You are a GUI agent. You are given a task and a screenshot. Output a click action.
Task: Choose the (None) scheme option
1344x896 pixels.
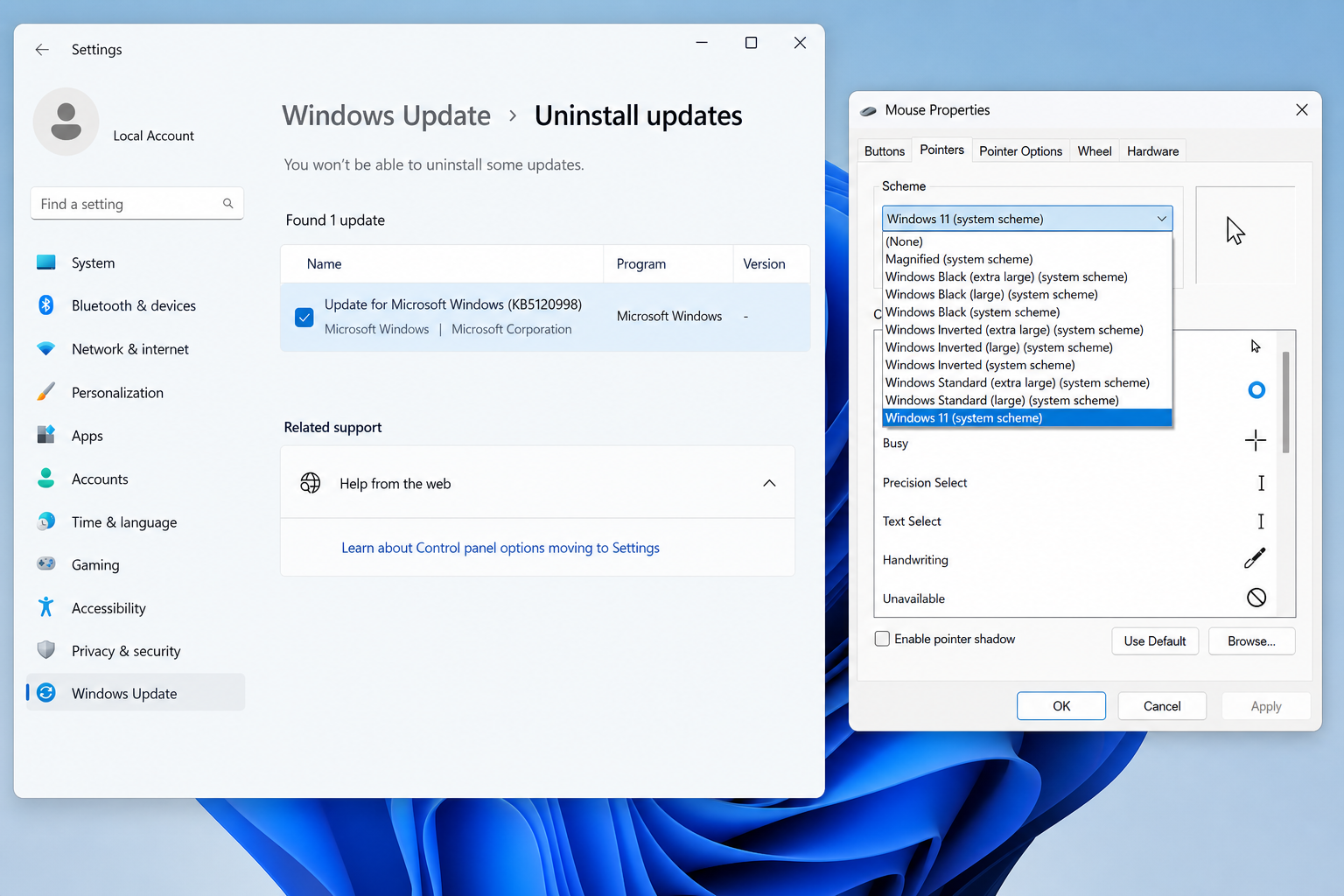(1027, 241)
